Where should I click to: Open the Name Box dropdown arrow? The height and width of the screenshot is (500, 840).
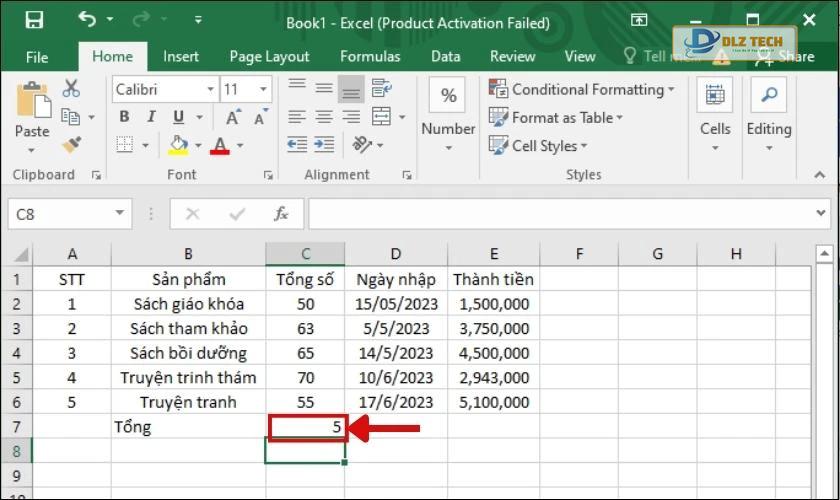point(120,213)
